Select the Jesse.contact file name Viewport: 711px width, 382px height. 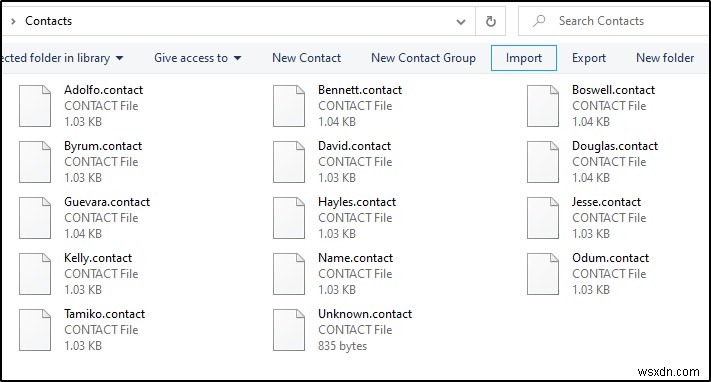(x=606, y=202)
